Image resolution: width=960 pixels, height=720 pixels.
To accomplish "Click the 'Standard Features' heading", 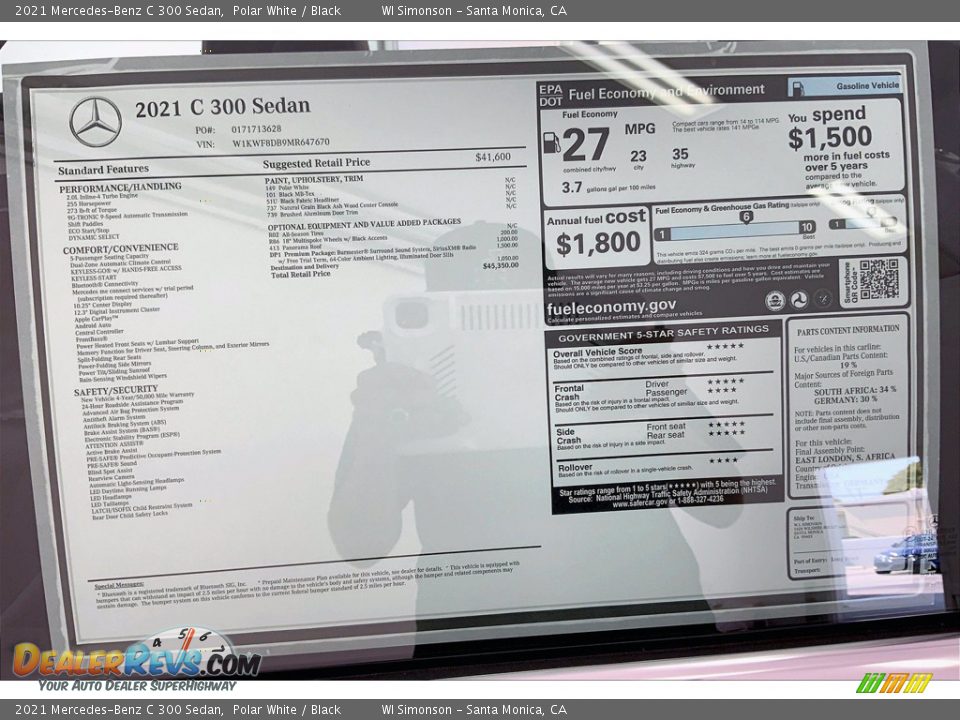I will (x=103, y=170).
